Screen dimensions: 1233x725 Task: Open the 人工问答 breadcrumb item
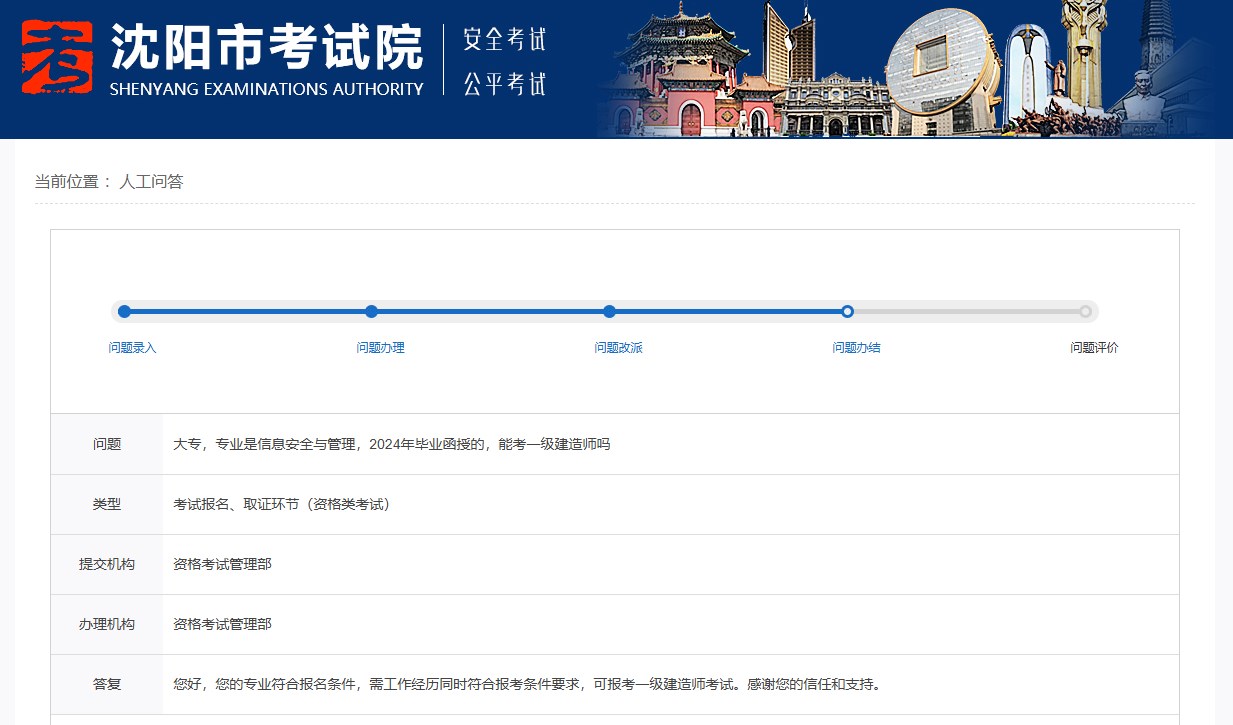point(149,181)
